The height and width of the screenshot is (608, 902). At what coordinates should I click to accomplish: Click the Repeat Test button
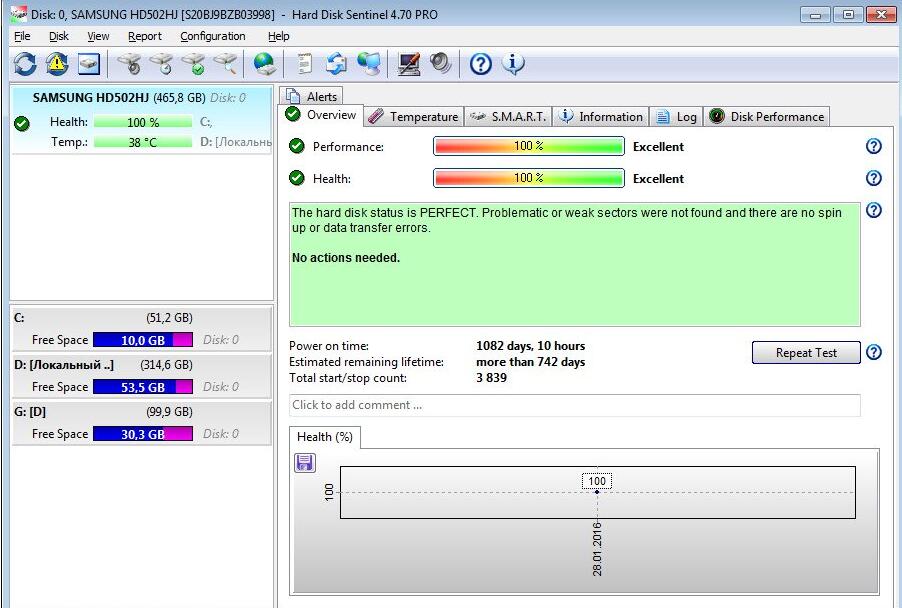tap(806, 353)
